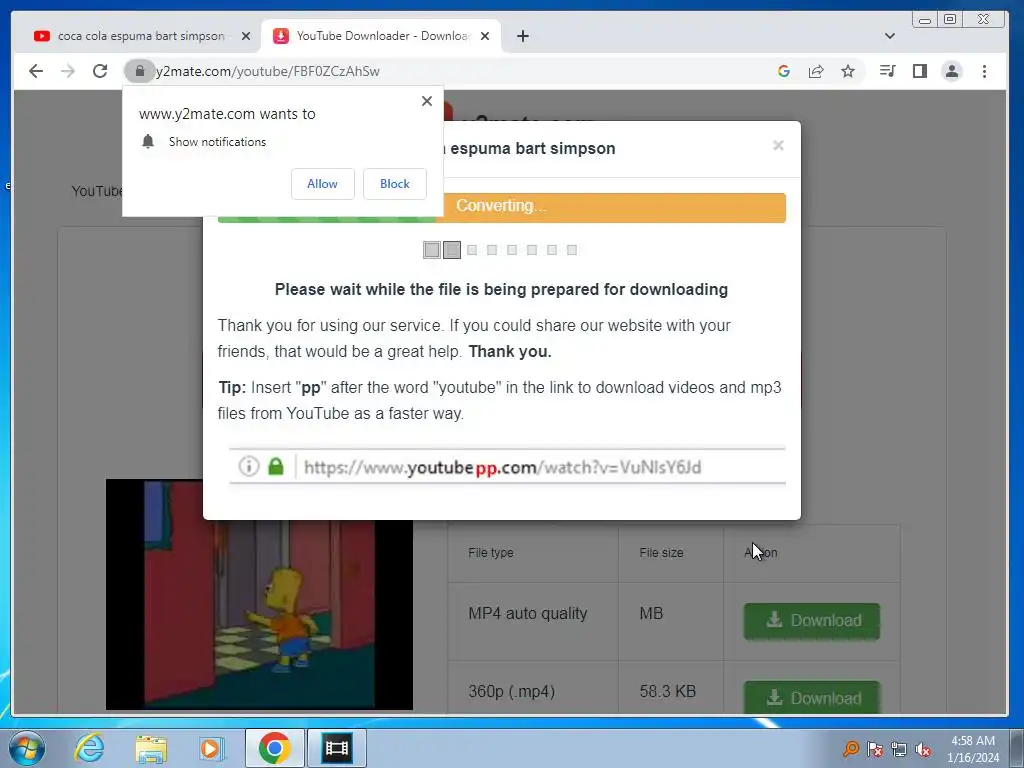The width and height of the screenshot is (1024, 768).
Task: Click the orange magnifier tray icon
Action: (851, 748)
